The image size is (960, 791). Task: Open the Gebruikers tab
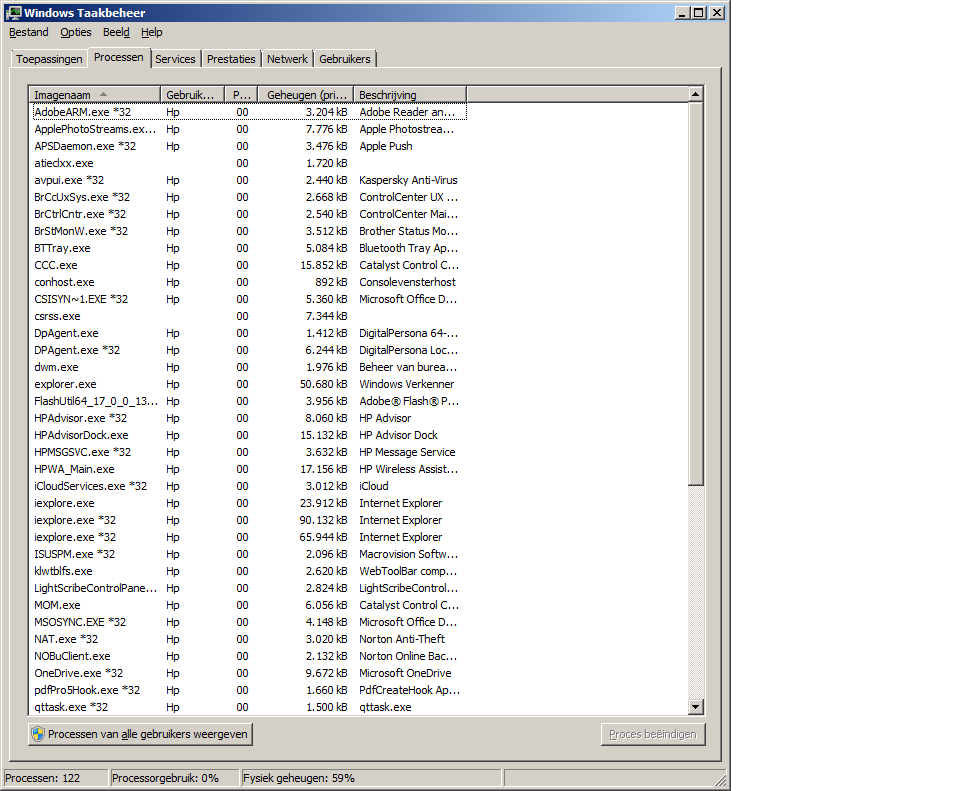(345, 59)
